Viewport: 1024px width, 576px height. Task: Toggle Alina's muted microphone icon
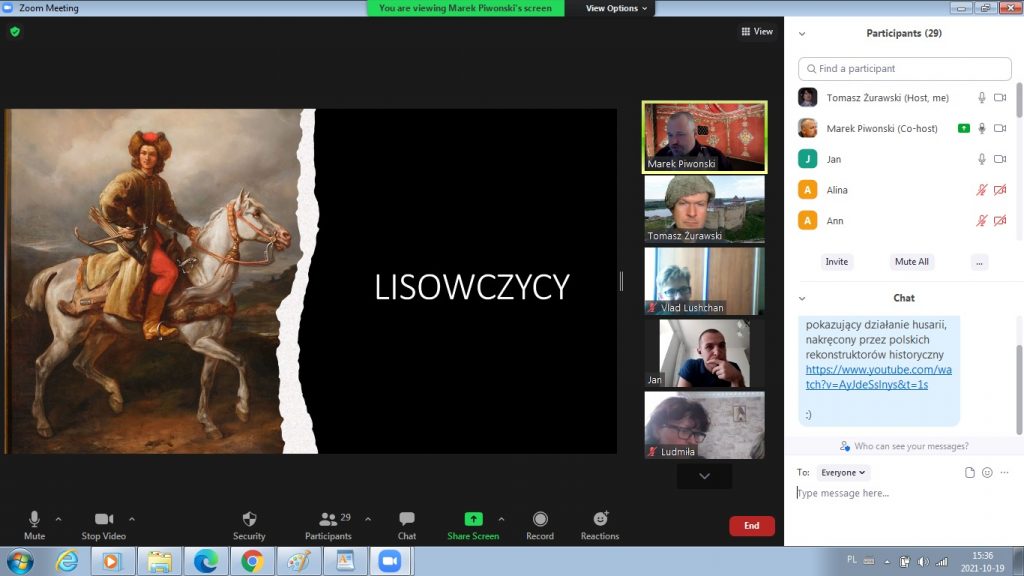[x=982, y=190]
